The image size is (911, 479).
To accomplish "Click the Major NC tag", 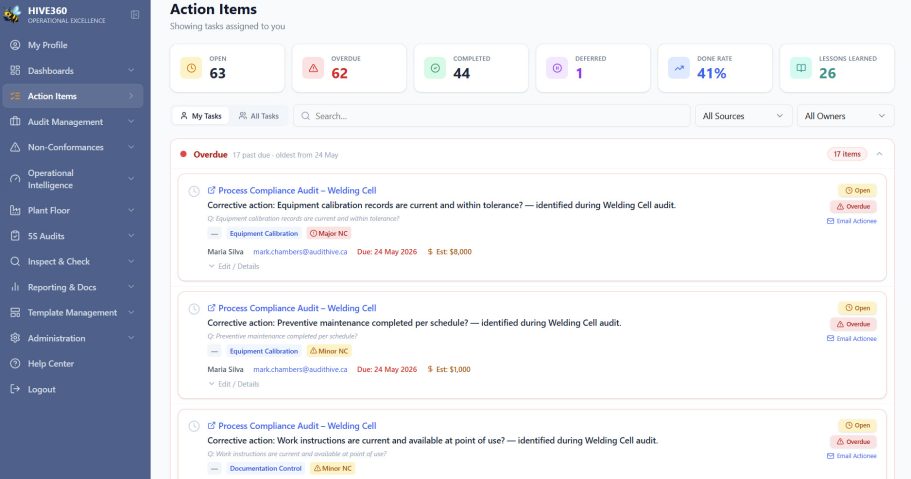I will tap(329, 233).
